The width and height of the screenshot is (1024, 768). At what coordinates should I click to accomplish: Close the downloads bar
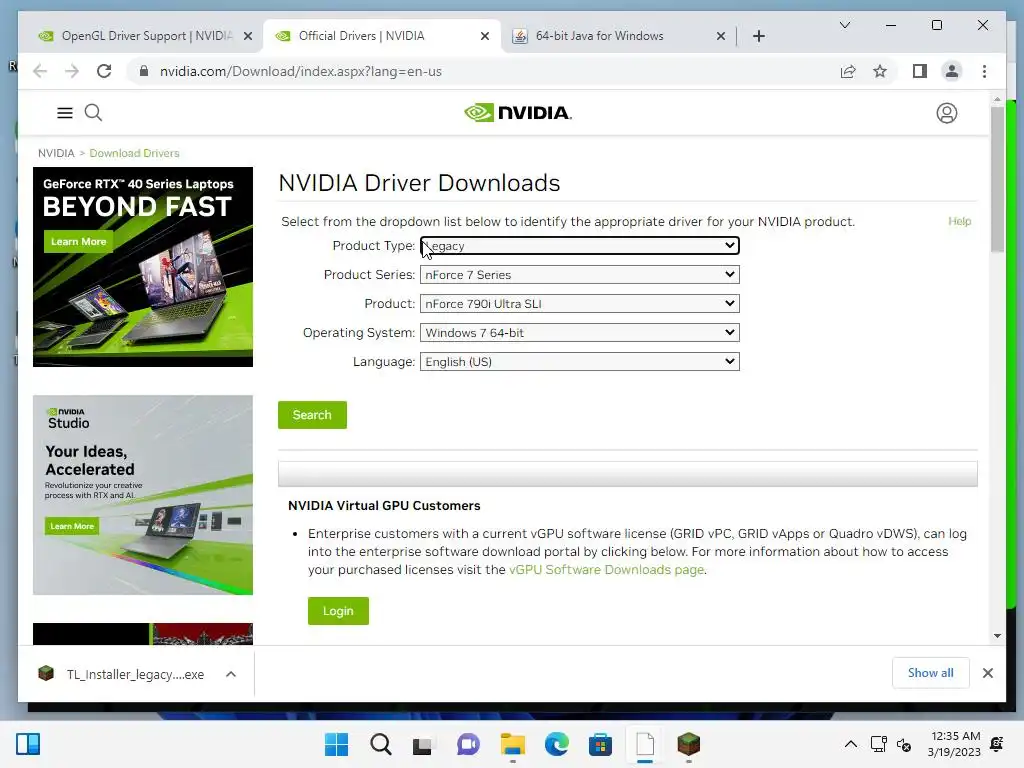click(x=987, y=673)
